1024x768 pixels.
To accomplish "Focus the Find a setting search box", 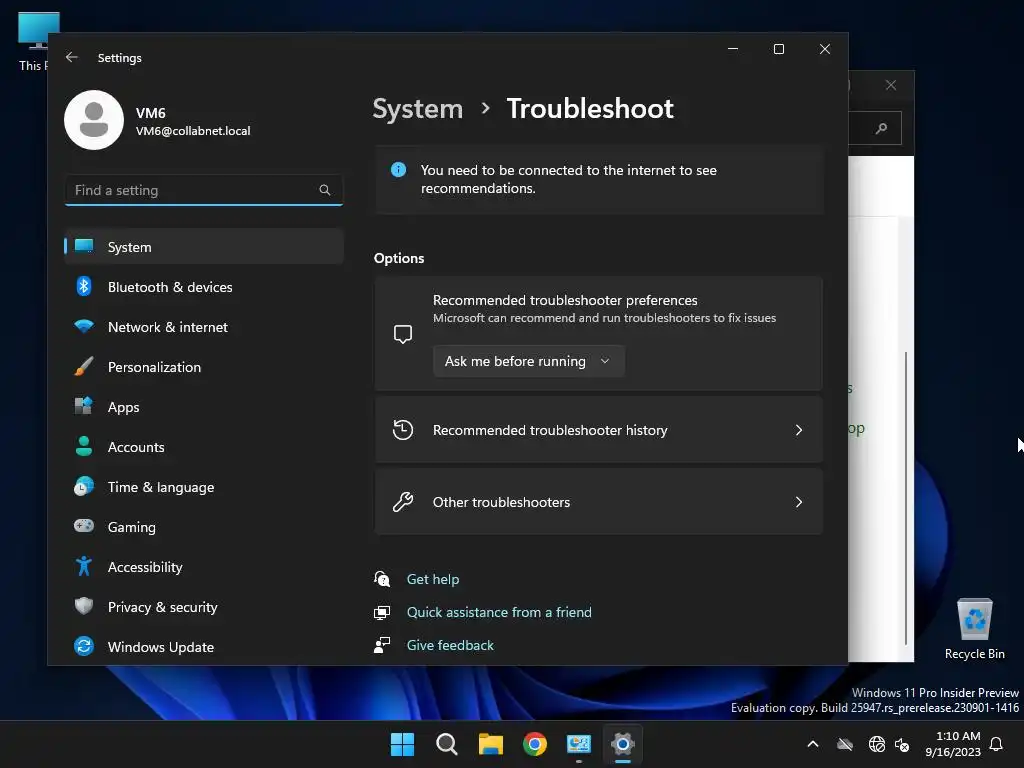I will pyautogui.click(x=204, y=190).
